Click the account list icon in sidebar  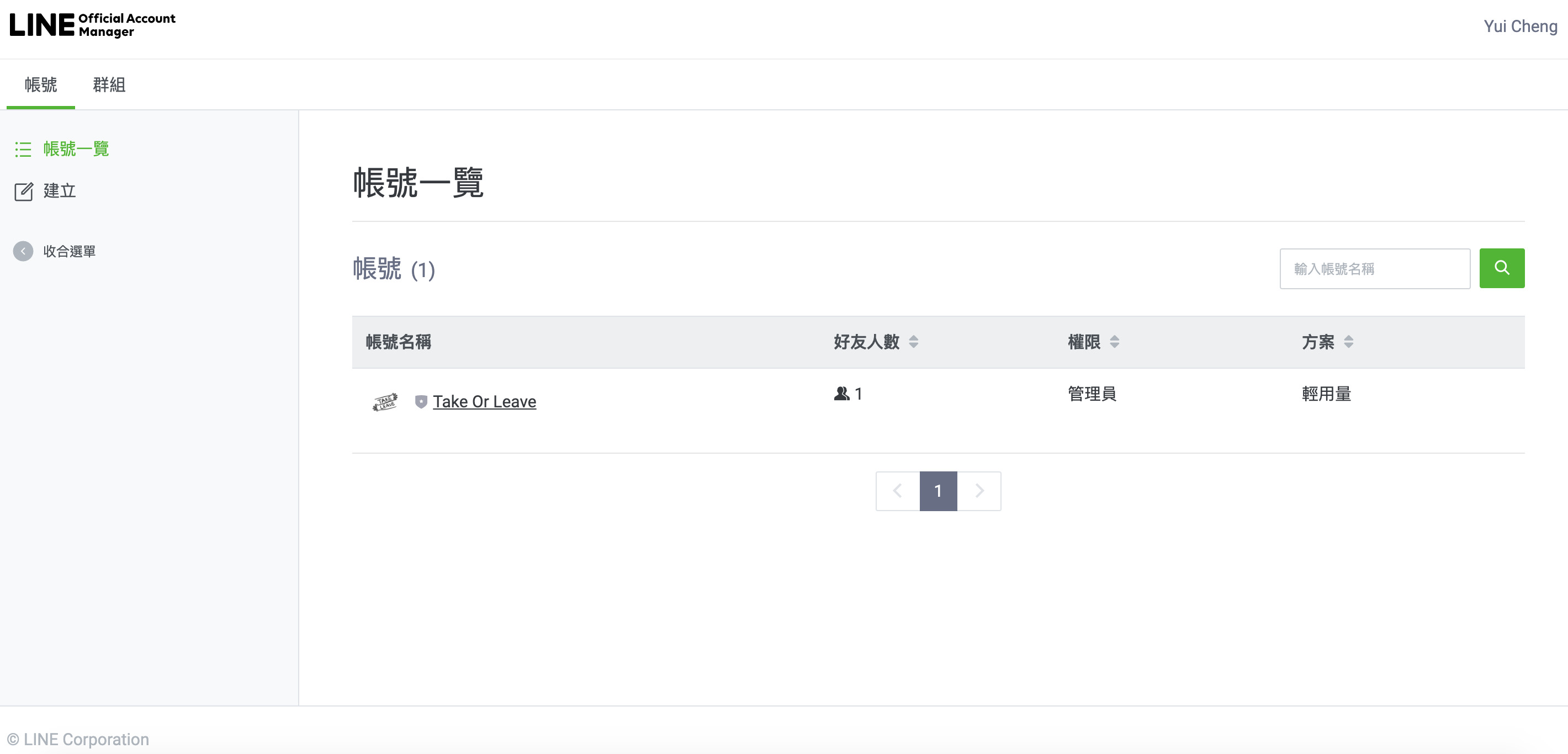pos(23,149)
